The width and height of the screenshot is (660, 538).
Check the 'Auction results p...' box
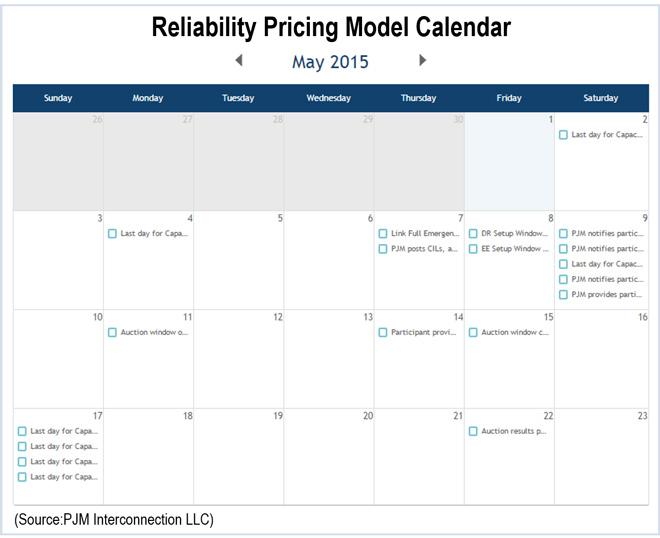click(x=473, y=431)
